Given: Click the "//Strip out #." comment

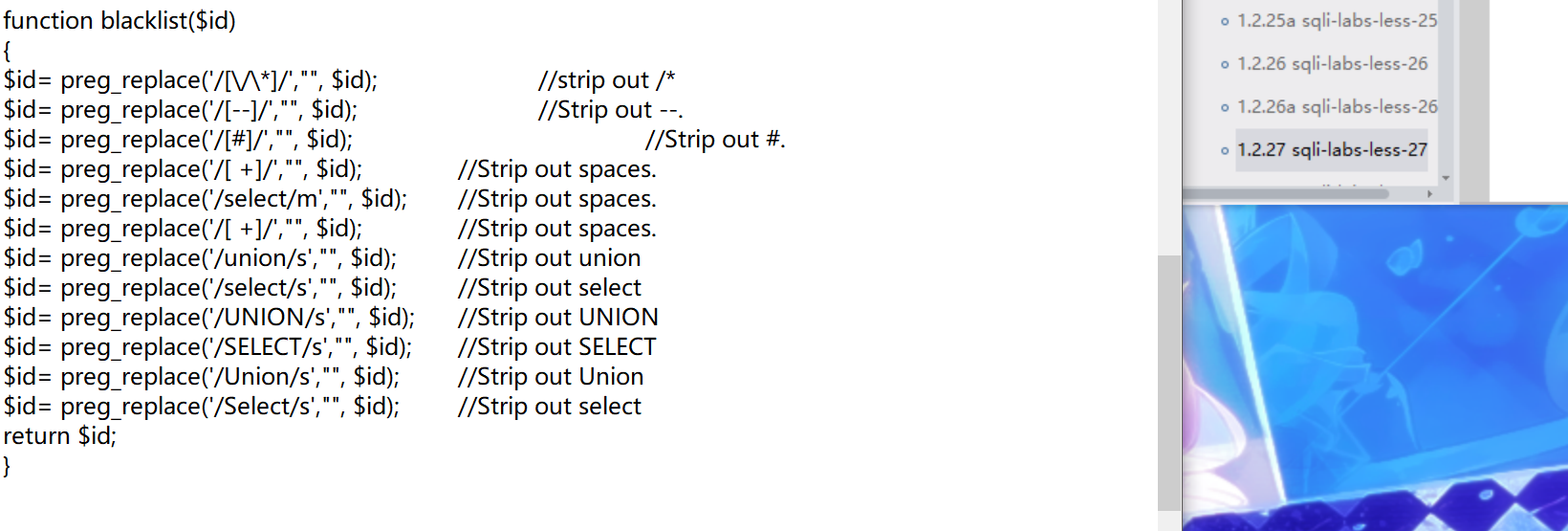Looking at the screenshot, I should pos(715,140).
